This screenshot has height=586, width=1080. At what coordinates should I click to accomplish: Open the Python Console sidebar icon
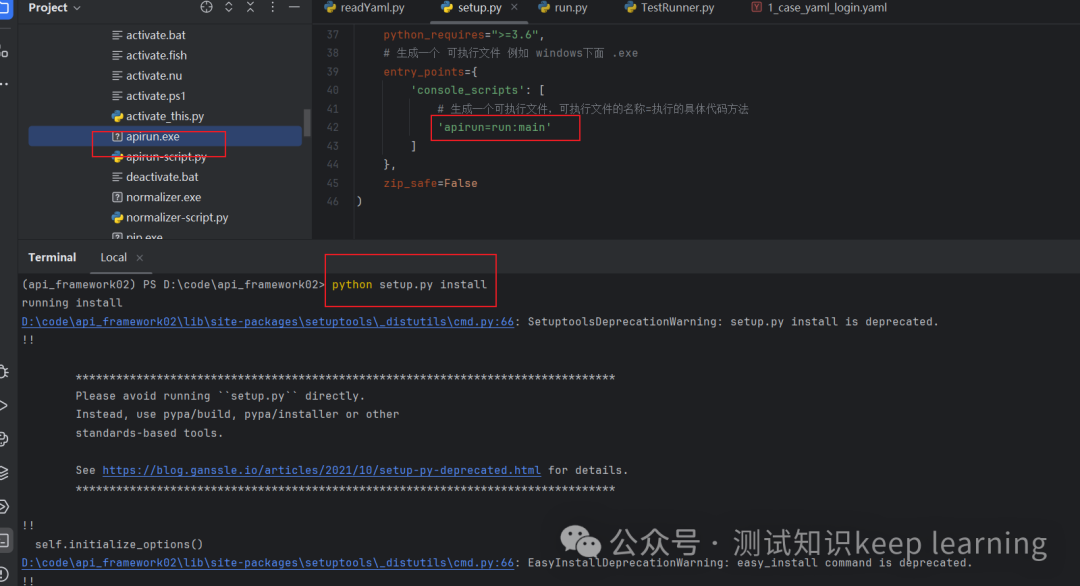tap(4, 439)
